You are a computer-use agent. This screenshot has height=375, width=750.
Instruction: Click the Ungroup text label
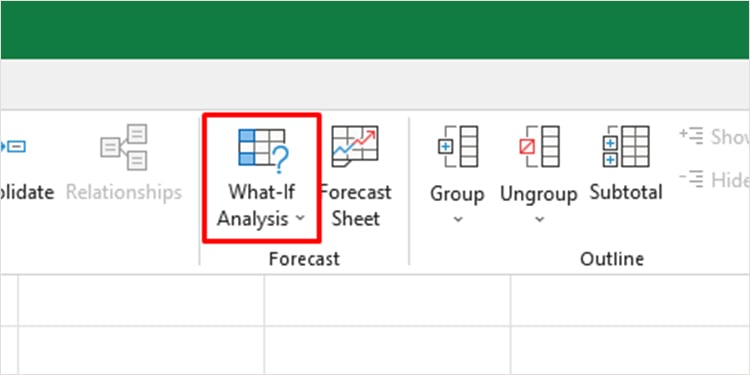pos(539,194)
